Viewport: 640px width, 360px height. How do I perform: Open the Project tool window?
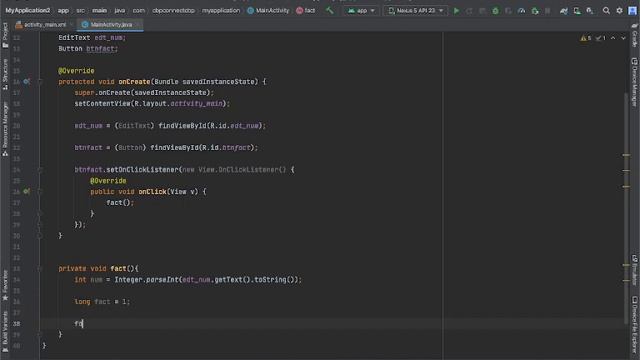point(5,35)
